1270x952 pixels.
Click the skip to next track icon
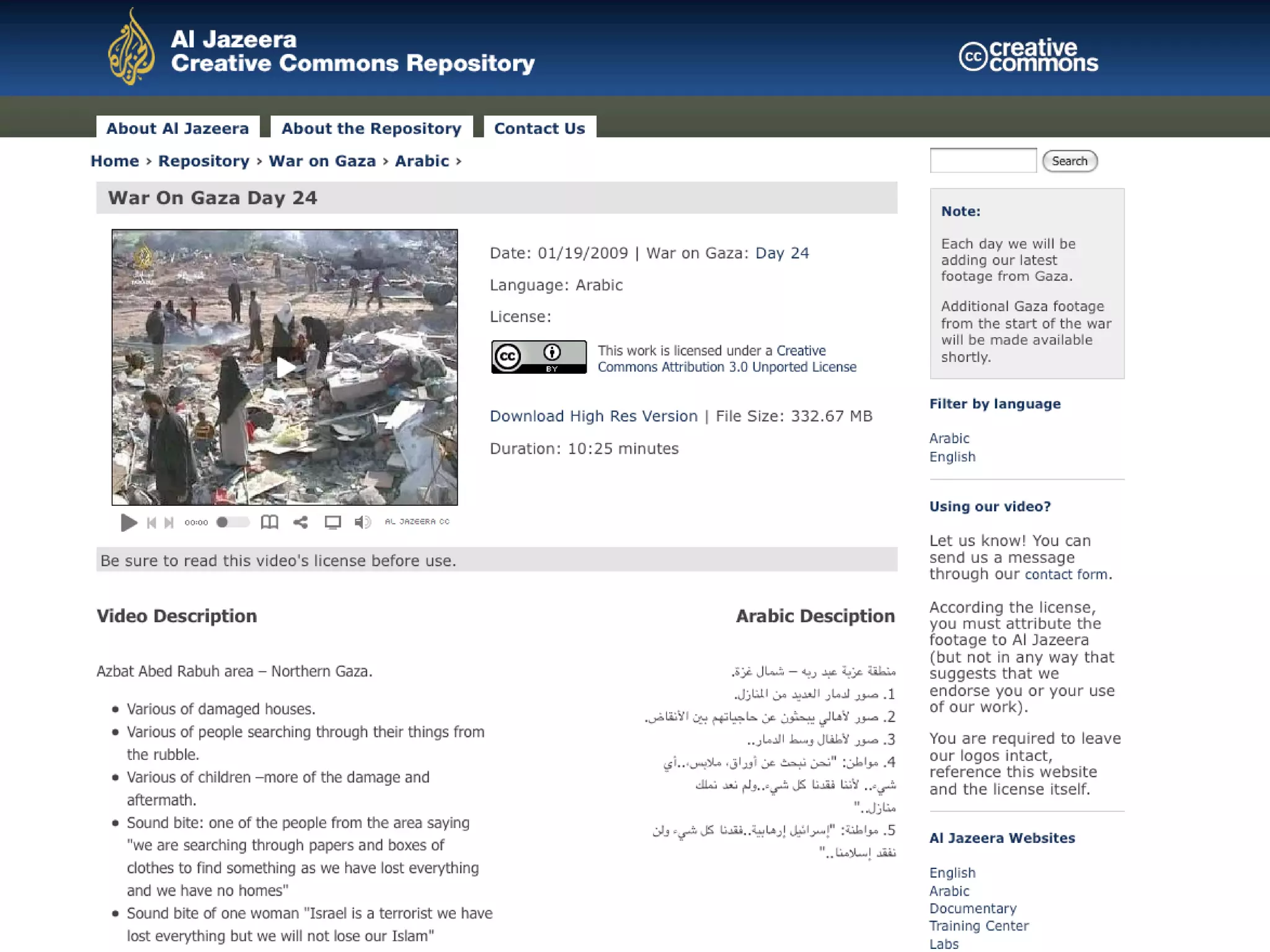169,522
